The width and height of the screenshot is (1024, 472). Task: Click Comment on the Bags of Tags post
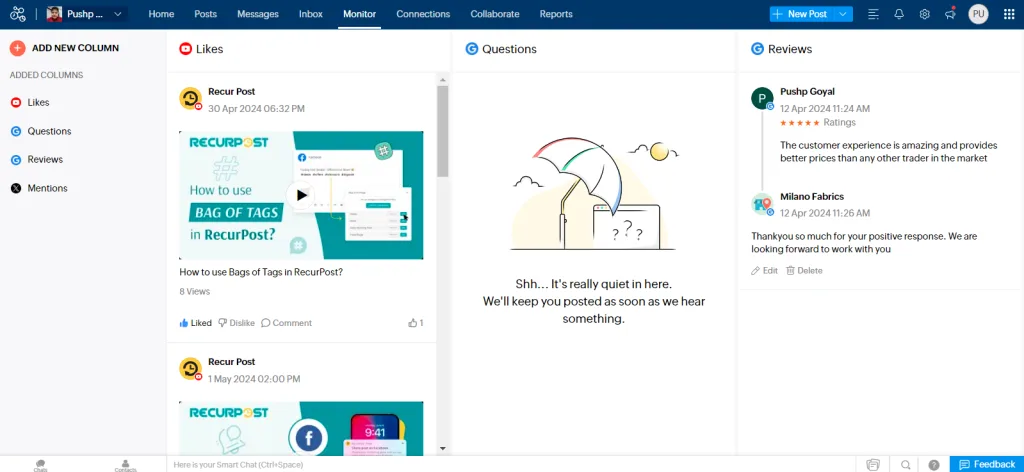tap(286, 323)
